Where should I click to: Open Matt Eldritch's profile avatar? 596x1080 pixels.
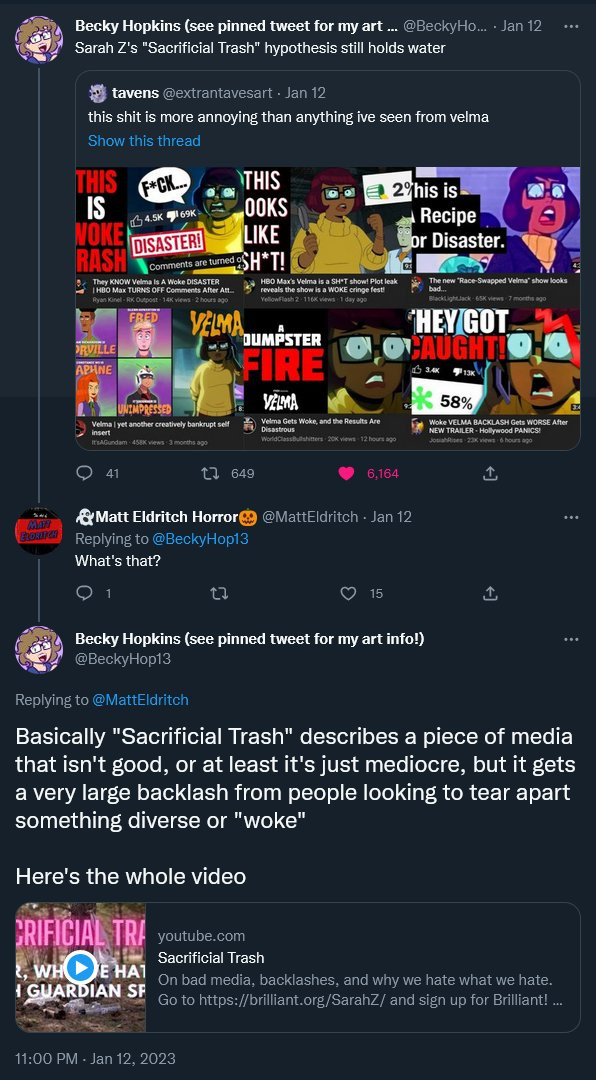tap(39, 531)
